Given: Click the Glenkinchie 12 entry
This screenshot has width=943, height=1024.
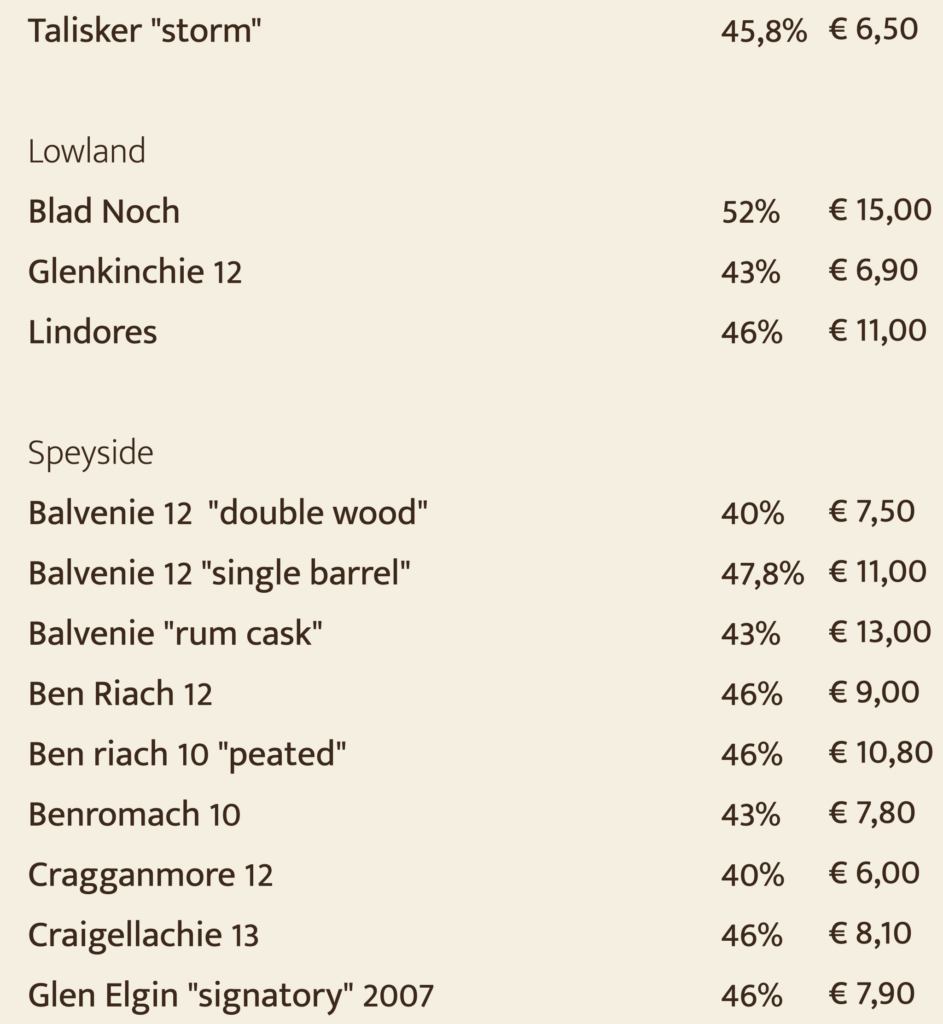Looking at the screenshot, I should (135, 271).
